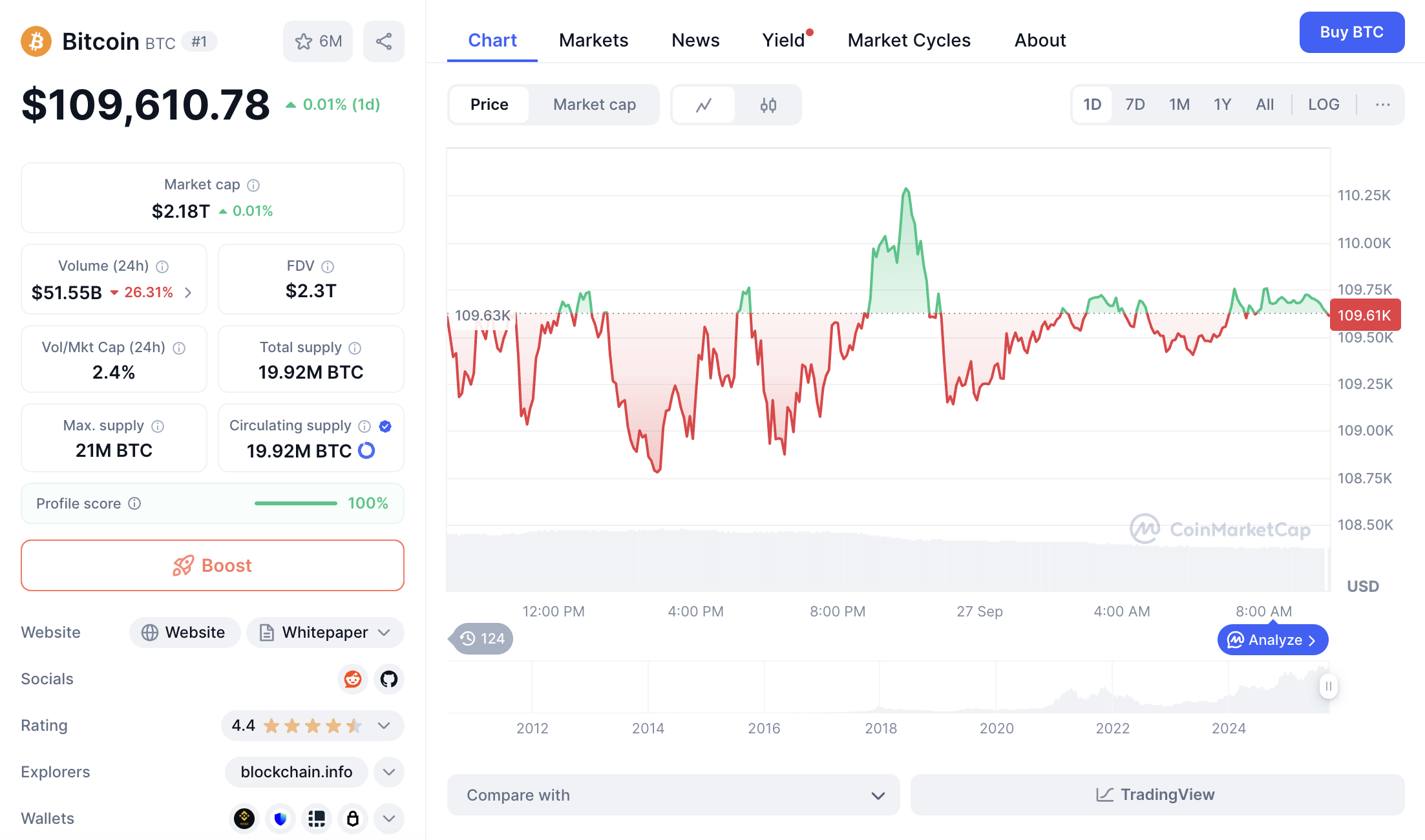Open the About tab

coord(1040,40)
